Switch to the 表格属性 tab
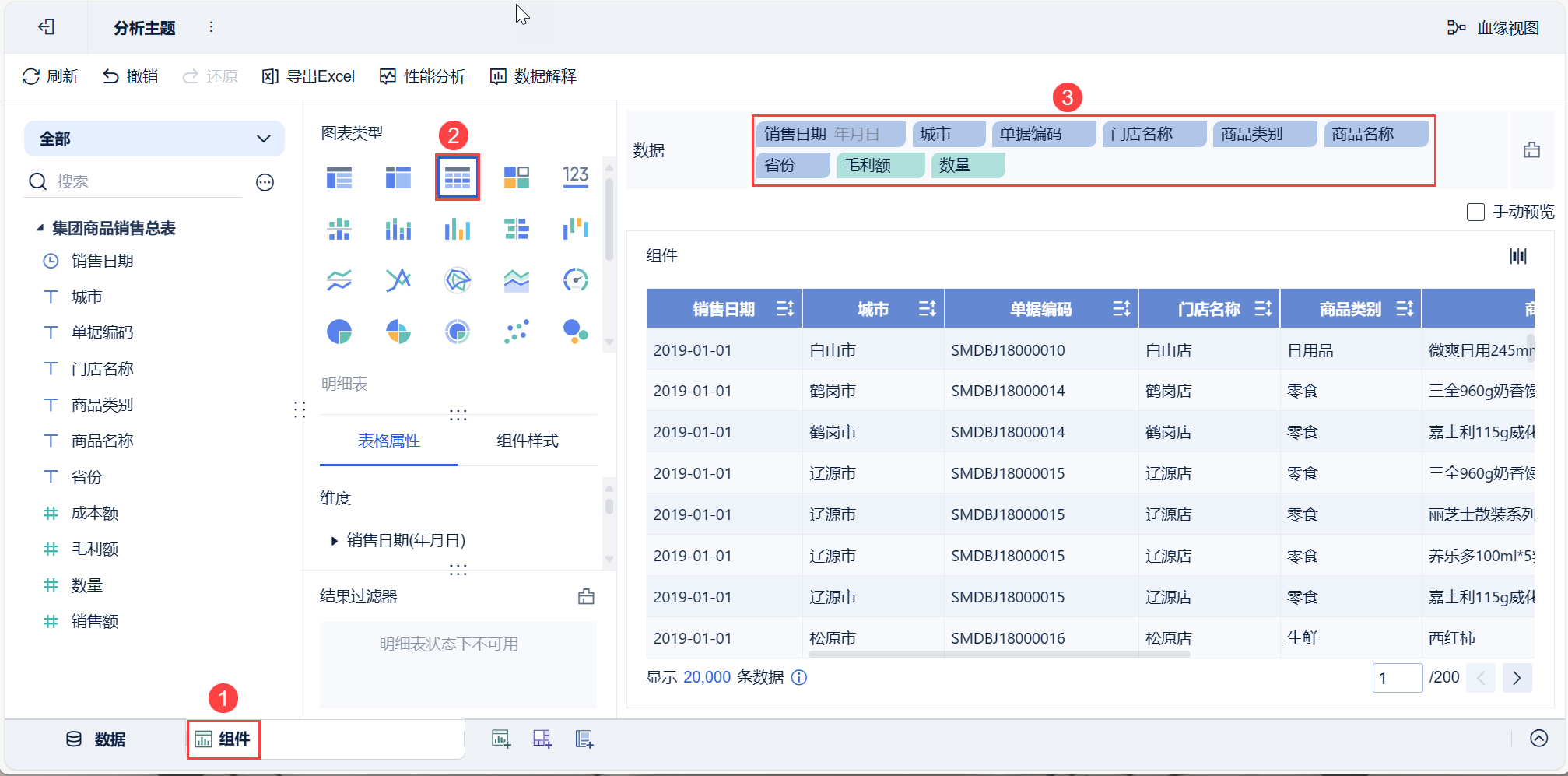This screenshot has width=1568, height=776. tap(389, 441)
